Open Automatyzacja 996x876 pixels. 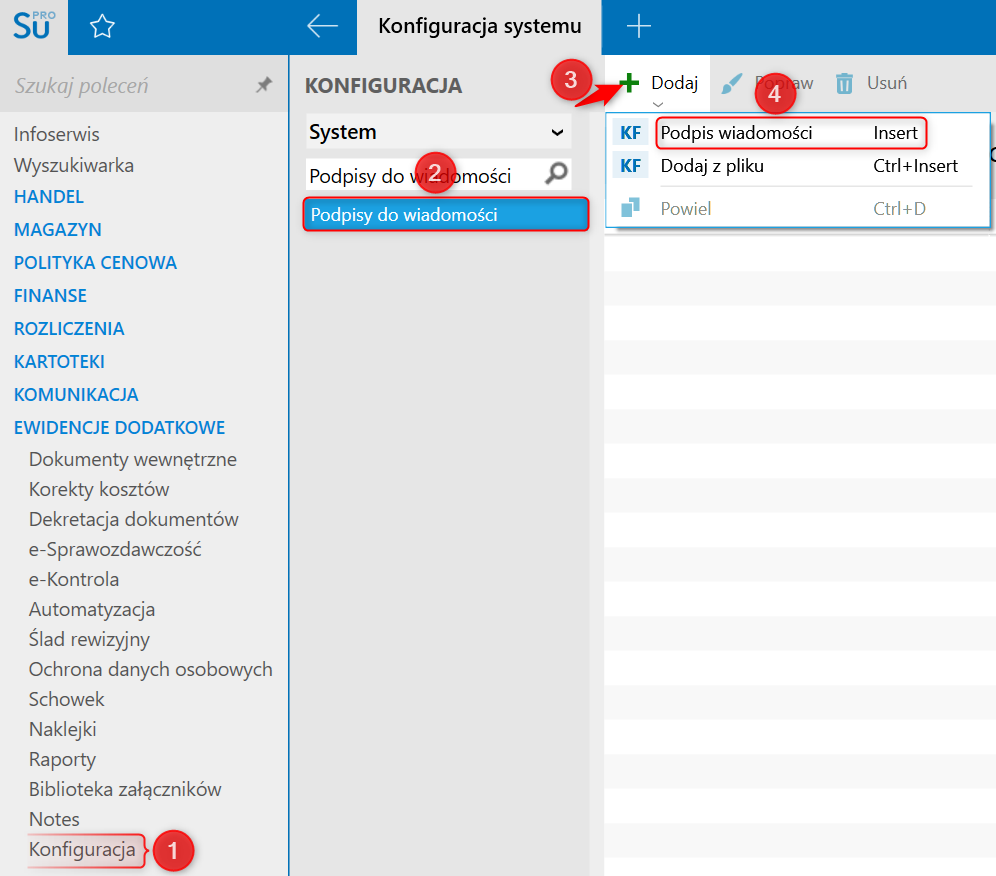(91, 609)
